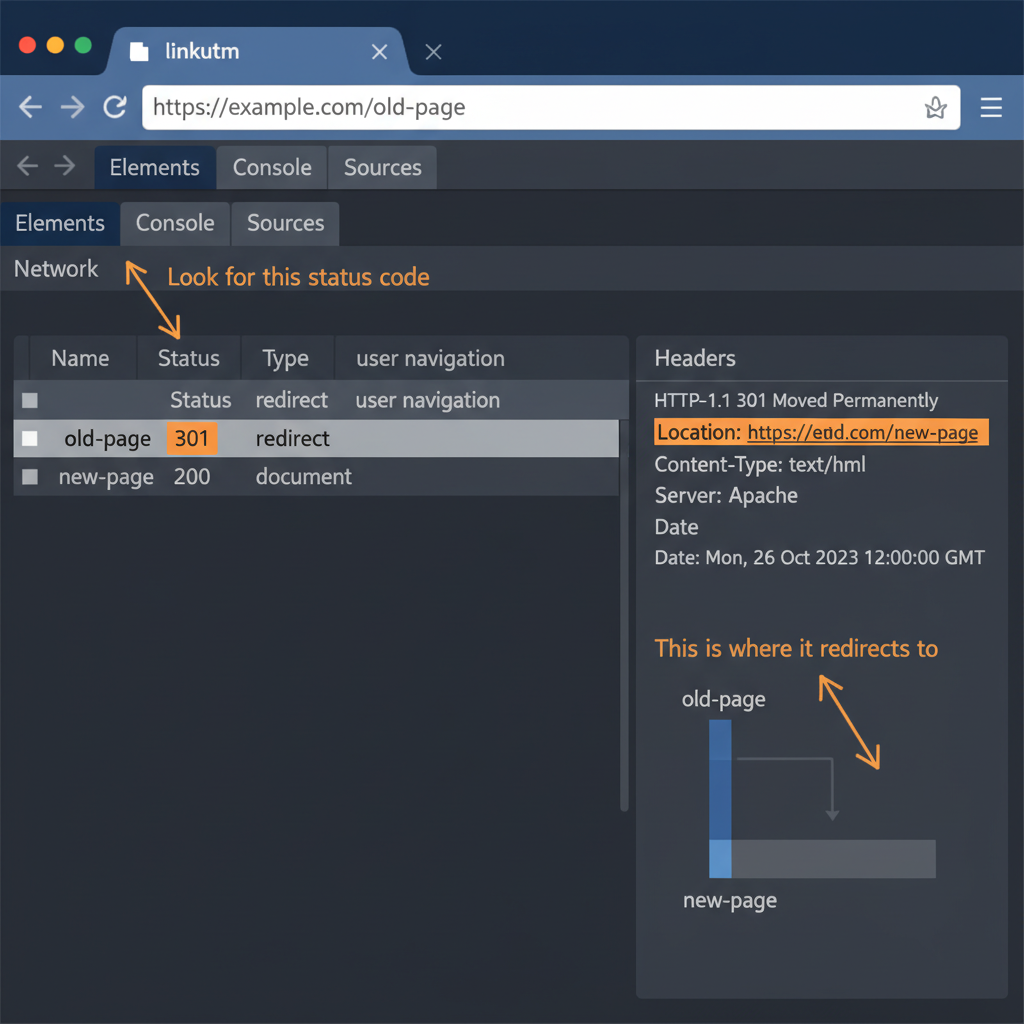This screenshot has height=1024, width=1024.
Task: Select the highlighted 301 status cell
Action: pyautogui.click(x=192, y=438)
